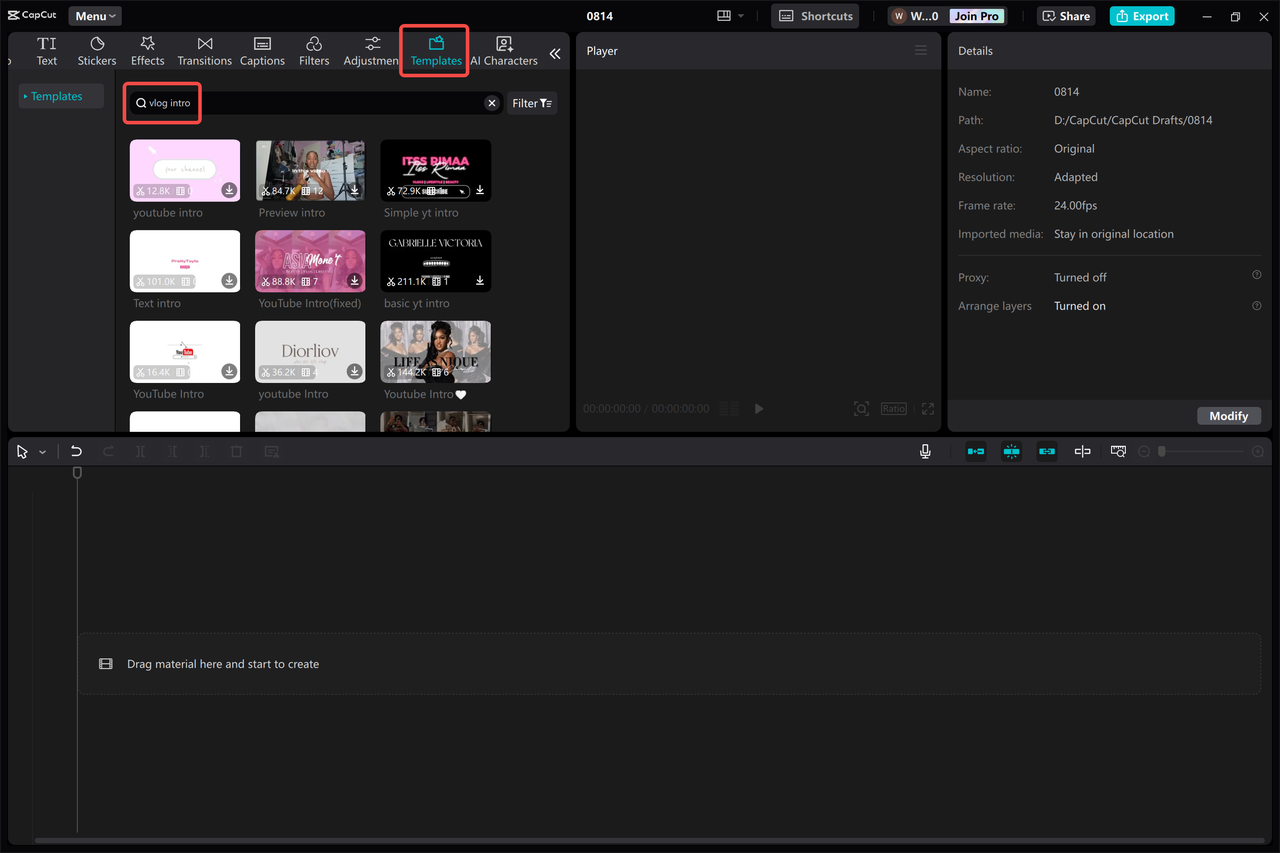The width and height of the screenshot is (1280, 853).
Task: Click the Share button
Action: coord(1066,16)
